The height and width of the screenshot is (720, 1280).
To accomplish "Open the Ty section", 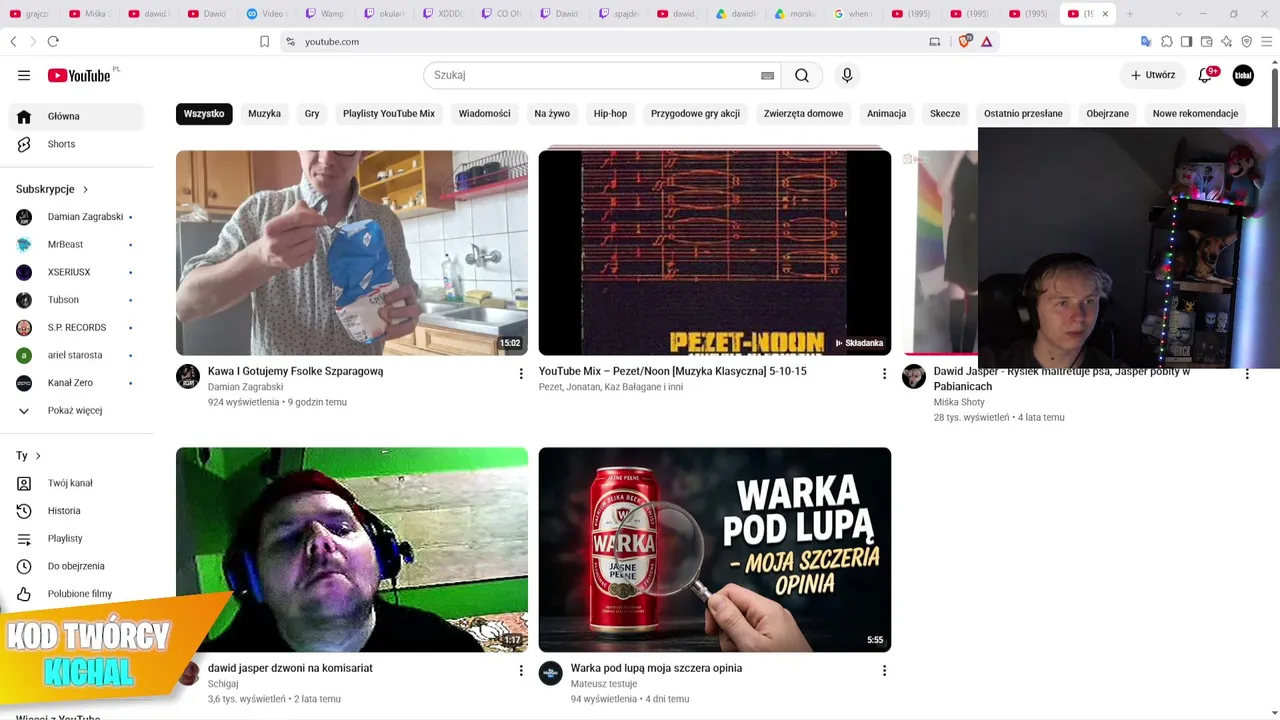I will coord(29,456).
